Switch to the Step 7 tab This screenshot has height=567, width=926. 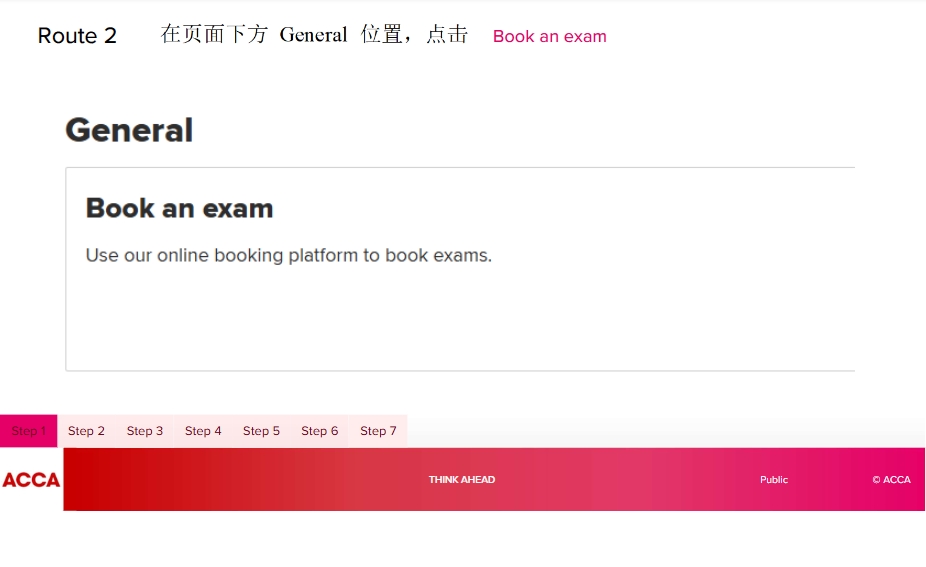click(378, 431)
